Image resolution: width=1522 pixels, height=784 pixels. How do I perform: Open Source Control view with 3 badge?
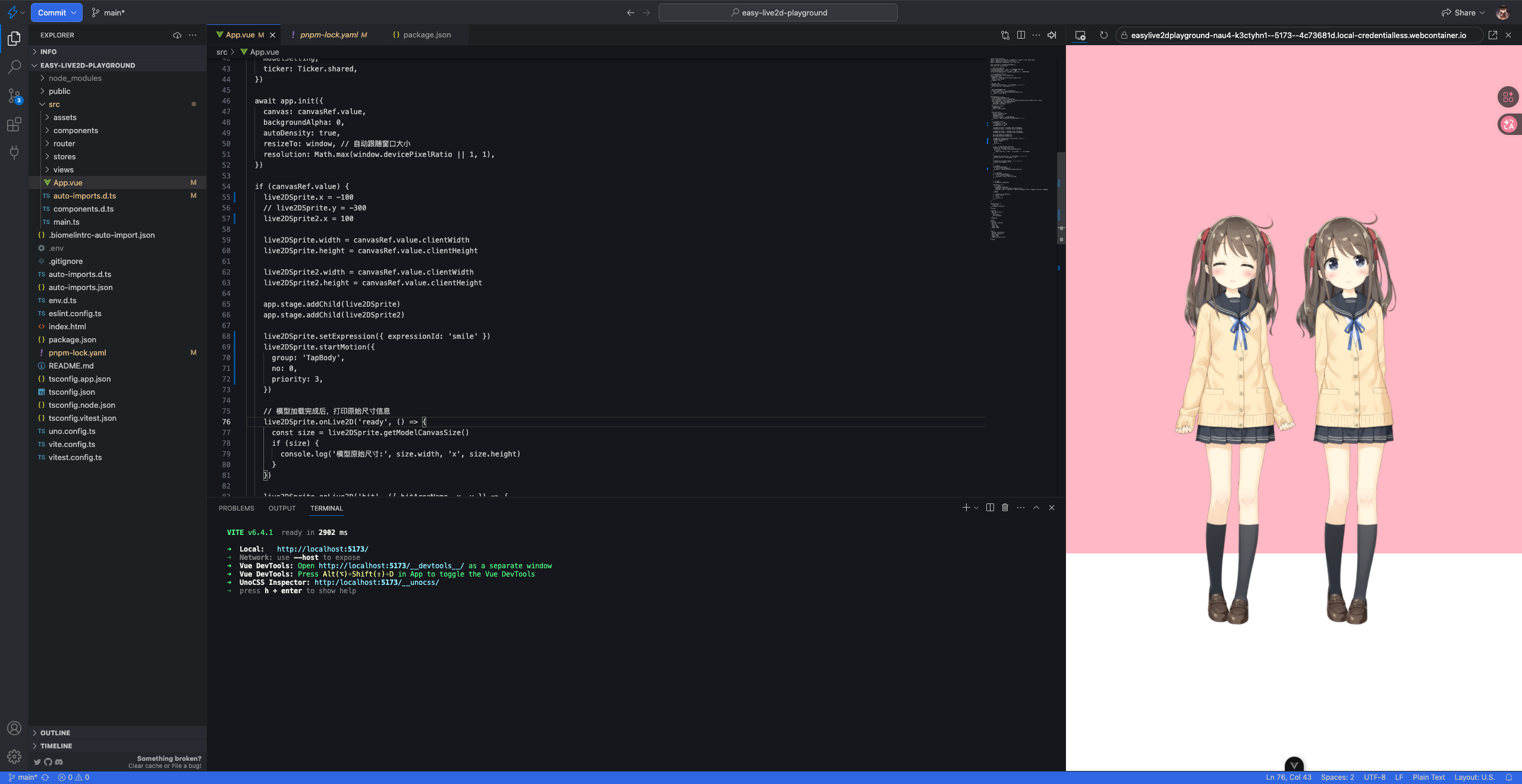point(14,96)
